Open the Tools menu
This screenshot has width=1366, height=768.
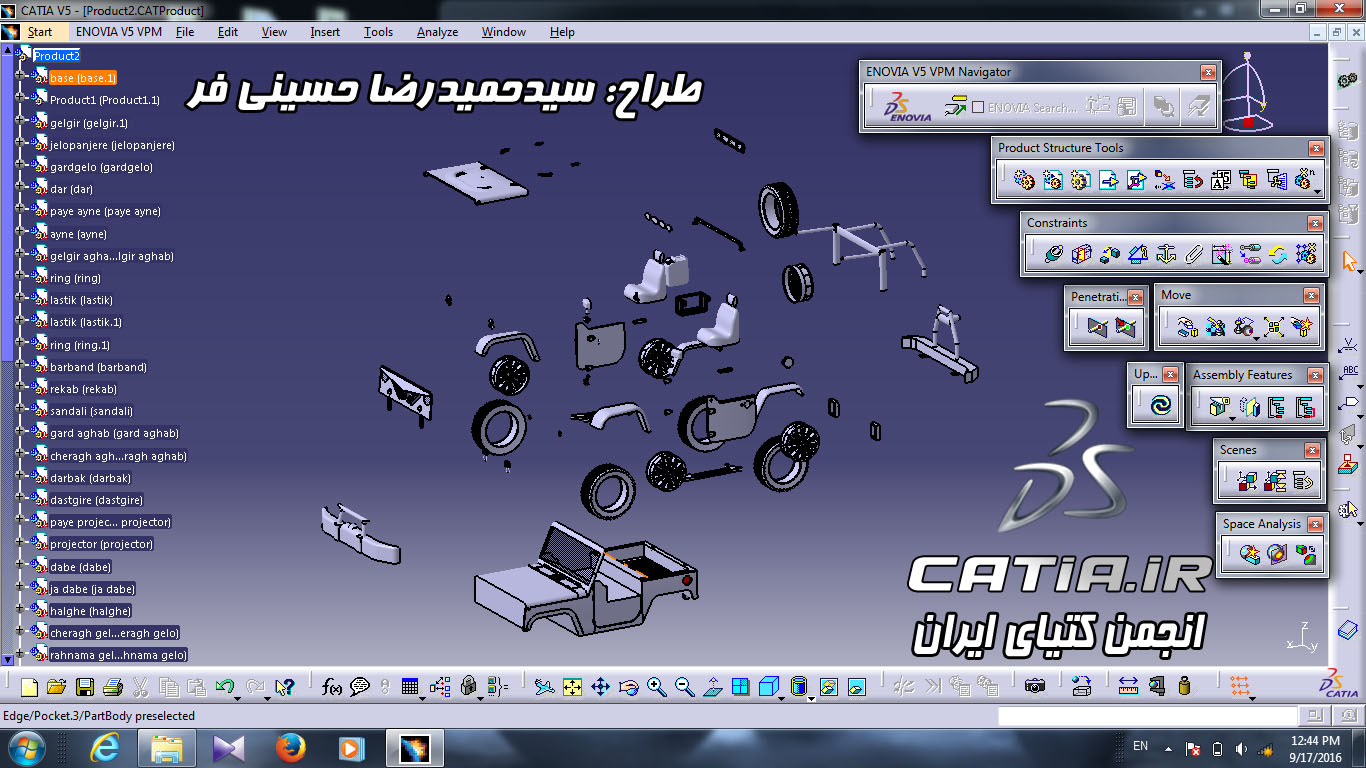(x=378, y=32)
